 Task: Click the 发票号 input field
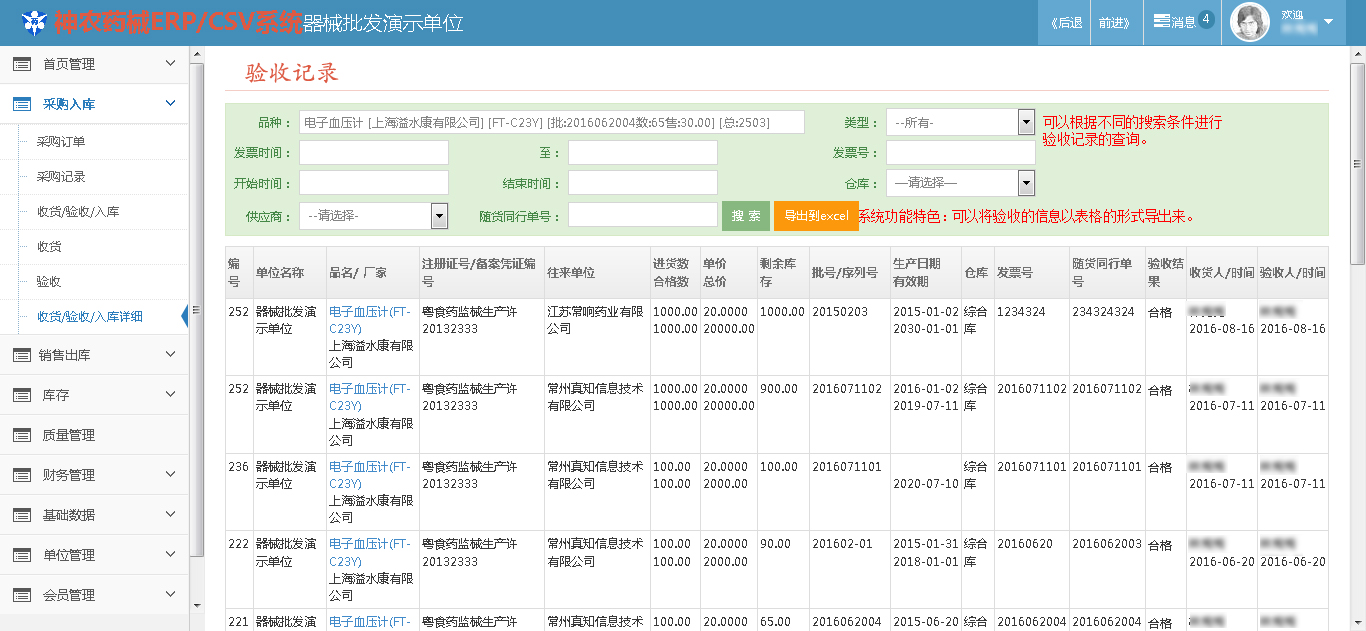(960, 153)
